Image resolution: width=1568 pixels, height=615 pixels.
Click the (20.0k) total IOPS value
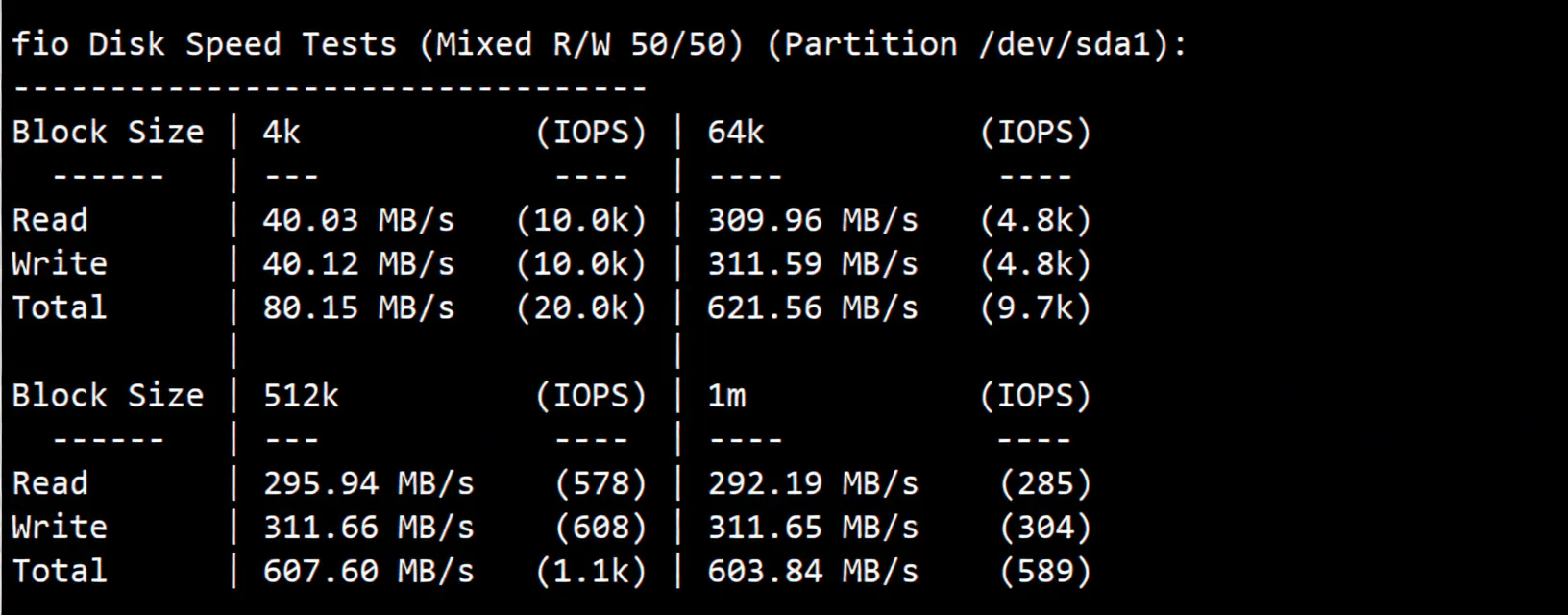click(x=581, y=307)
